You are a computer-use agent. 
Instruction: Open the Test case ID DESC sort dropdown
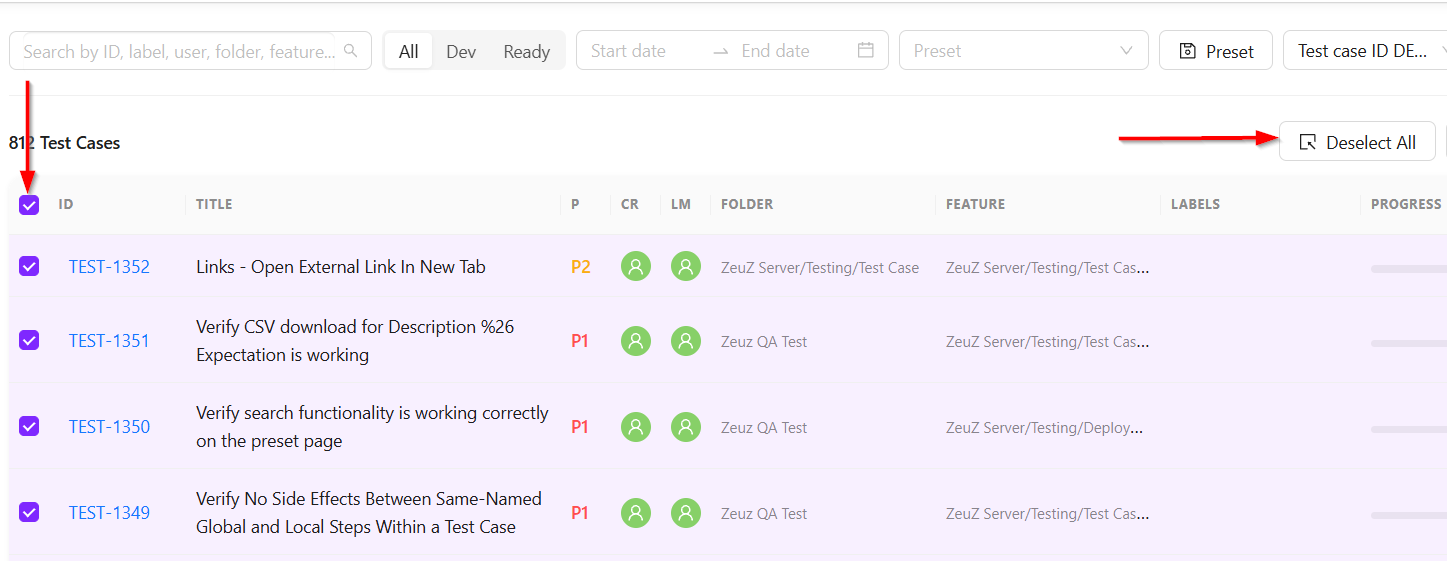pyautogui.click(x=1365, y=51)
